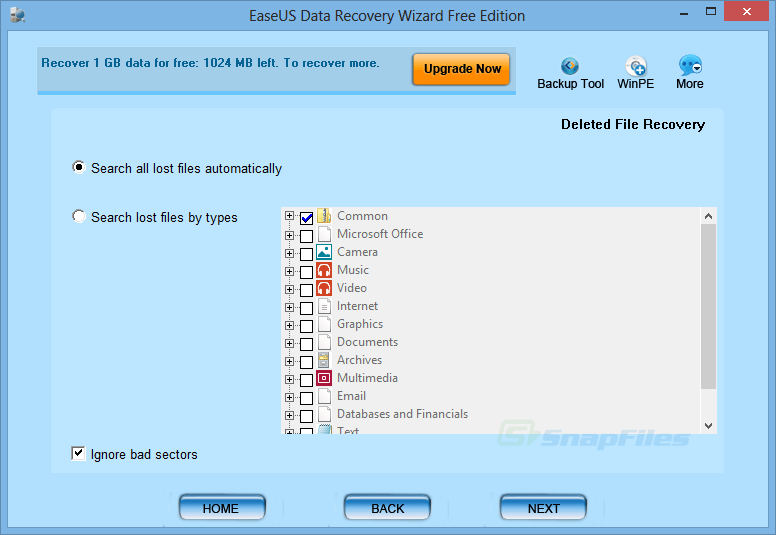The height and width of the screenshot is (535, 776).
Task: Expand the Graphics tree node
Action: (x=290, y=326)
